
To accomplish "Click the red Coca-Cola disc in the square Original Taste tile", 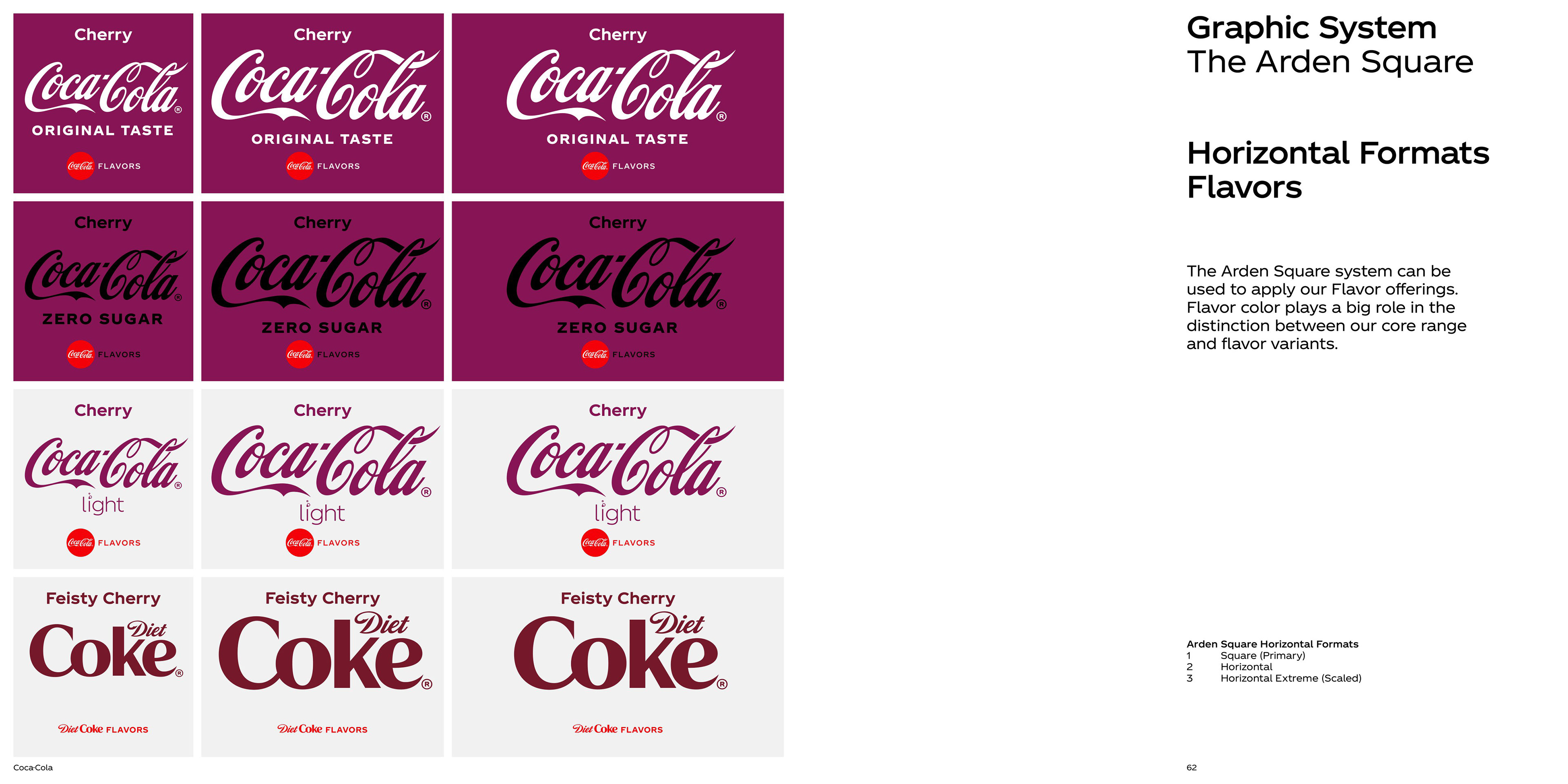I will pos(80,166).
